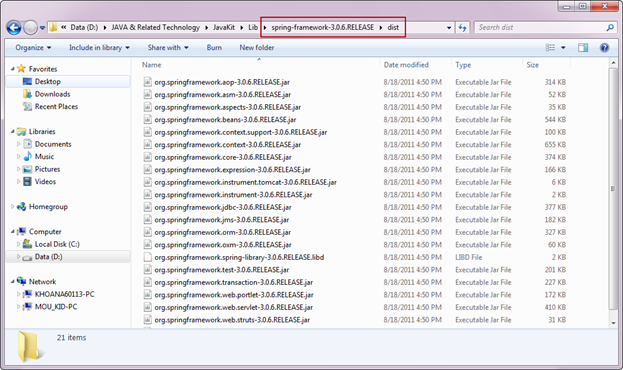Select org.springframework.jms-3.0.6.RELEASE.jar
The width and height of the screenshot is (623, 370).
222,220
